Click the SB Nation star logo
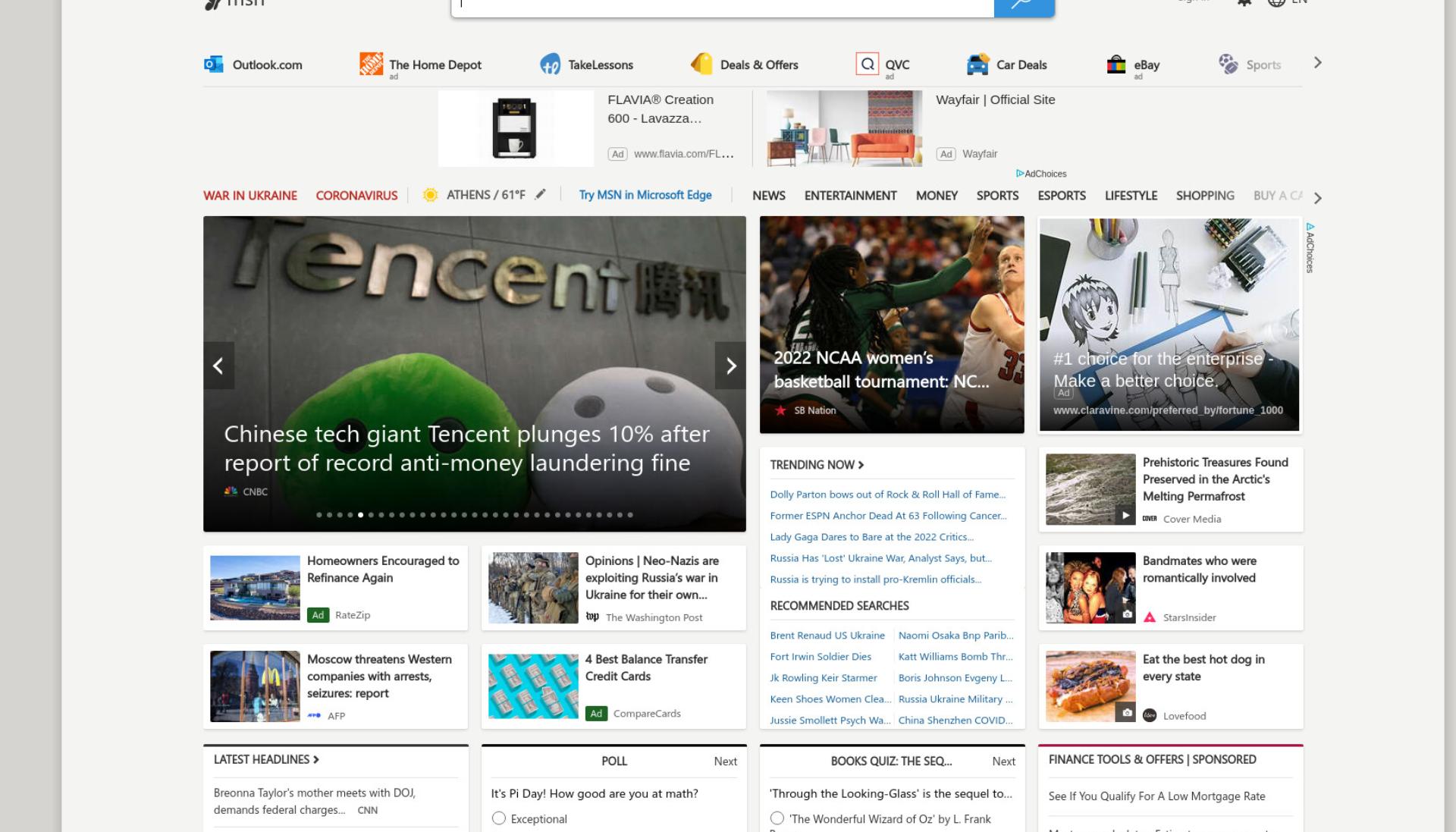Viewport: 1456px width, 832px height. 780,410
